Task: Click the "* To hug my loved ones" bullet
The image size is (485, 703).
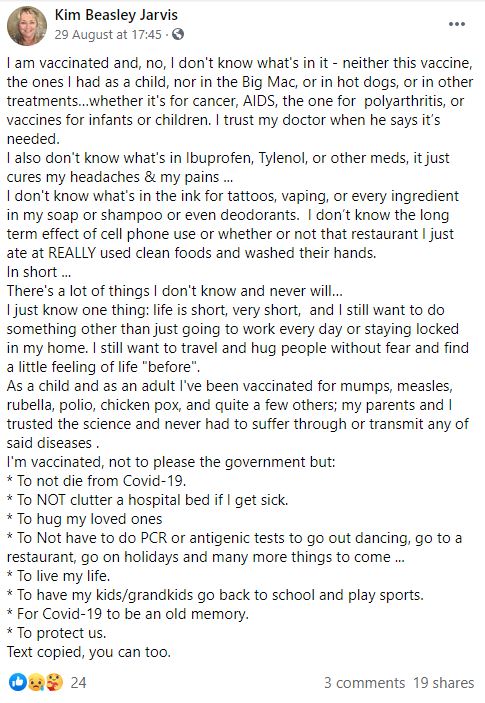Action: click(84, 519)
